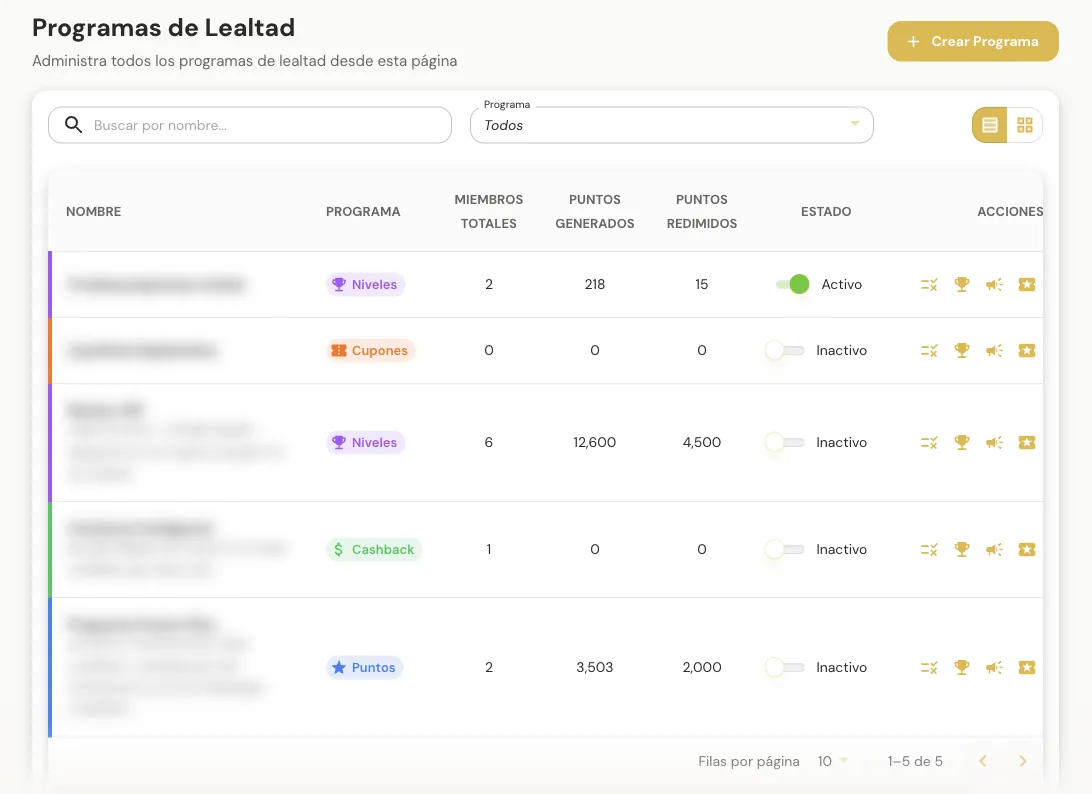The height and width of the screenshot is (794, 1092).
Task: Open the Programa filter dropdown
Action: coord(672,125)
